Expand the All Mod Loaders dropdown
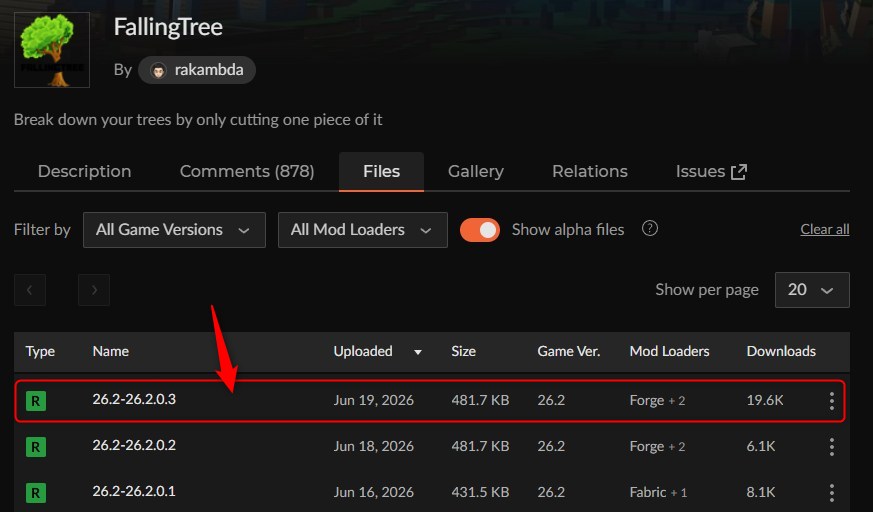This screenshot has width=873, height=512. (362, 230)
